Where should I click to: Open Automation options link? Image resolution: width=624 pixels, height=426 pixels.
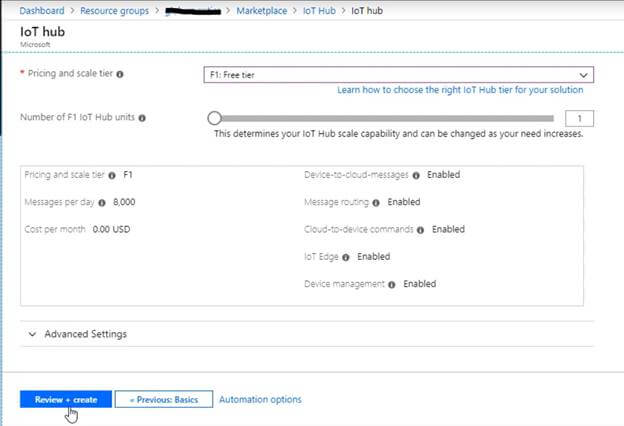pos(260,399)
